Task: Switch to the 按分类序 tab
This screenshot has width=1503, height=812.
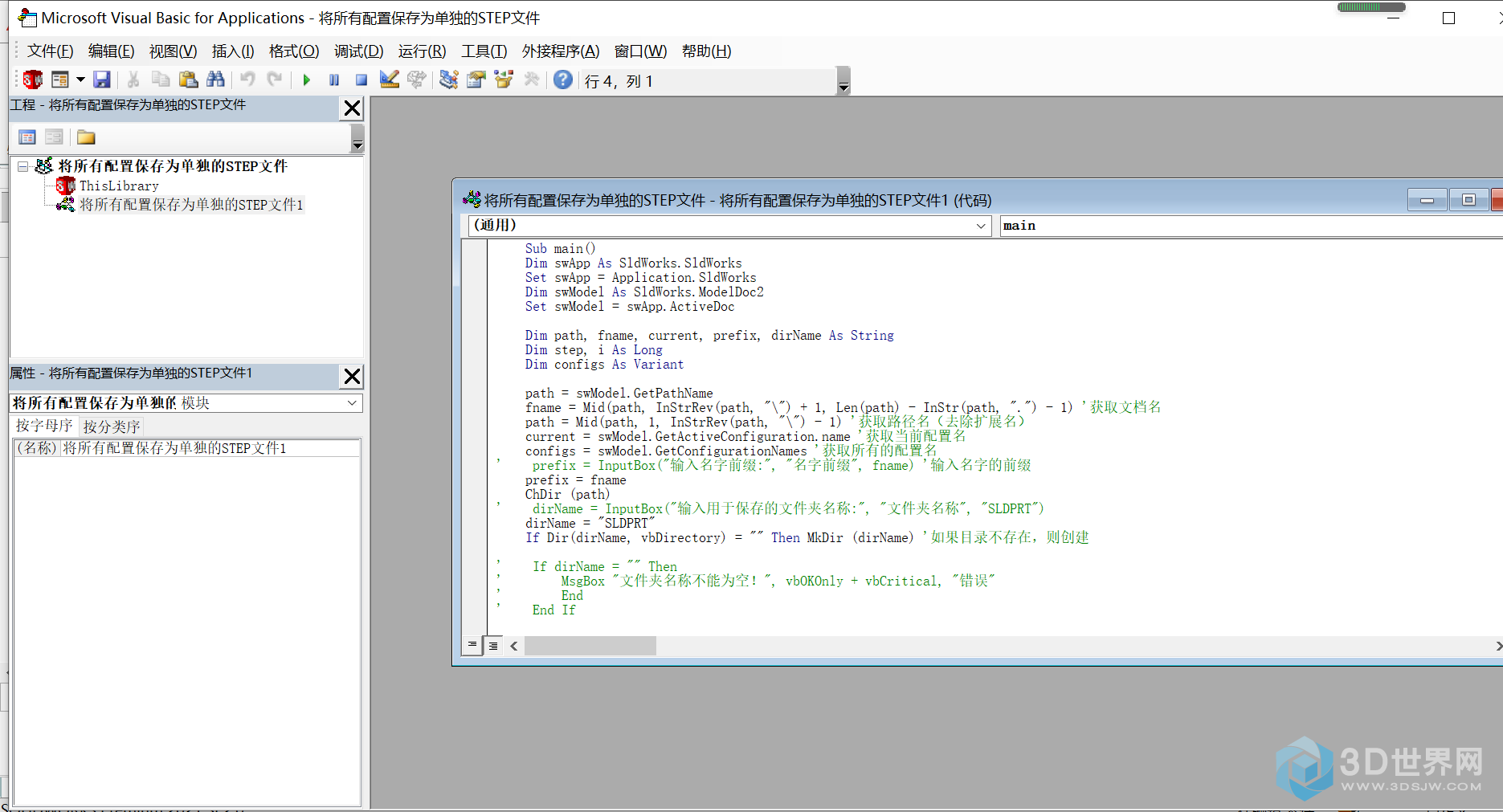Action: (112, 426)
